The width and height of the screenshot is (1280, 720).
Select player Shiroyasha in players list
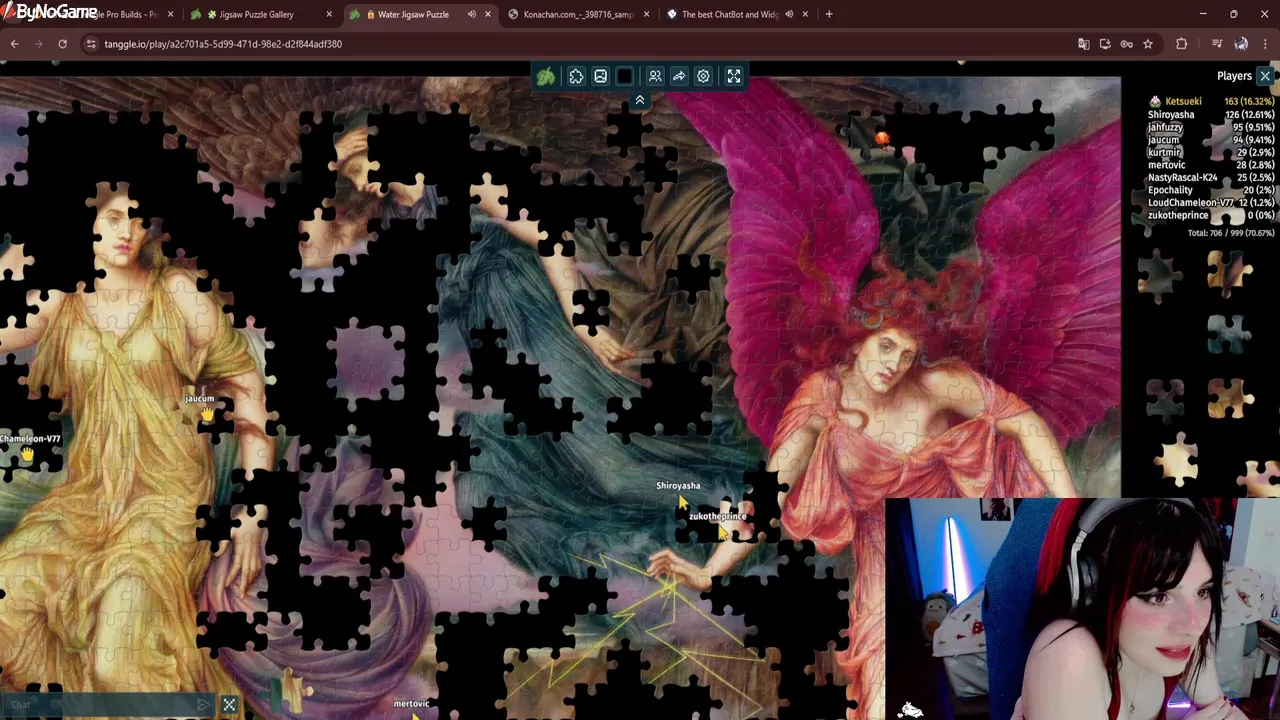[1171, 115]
